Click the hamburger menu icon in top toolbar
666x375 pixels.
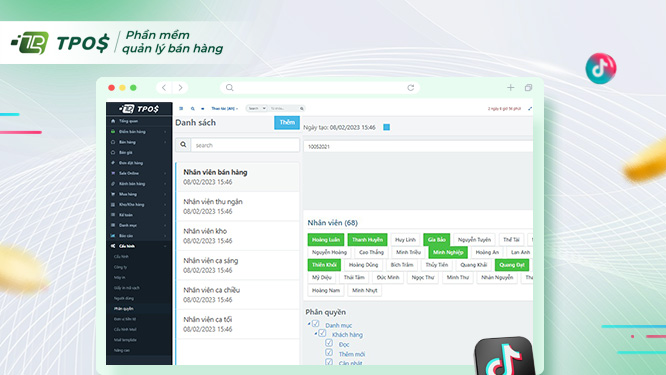[x=181, y=108]
